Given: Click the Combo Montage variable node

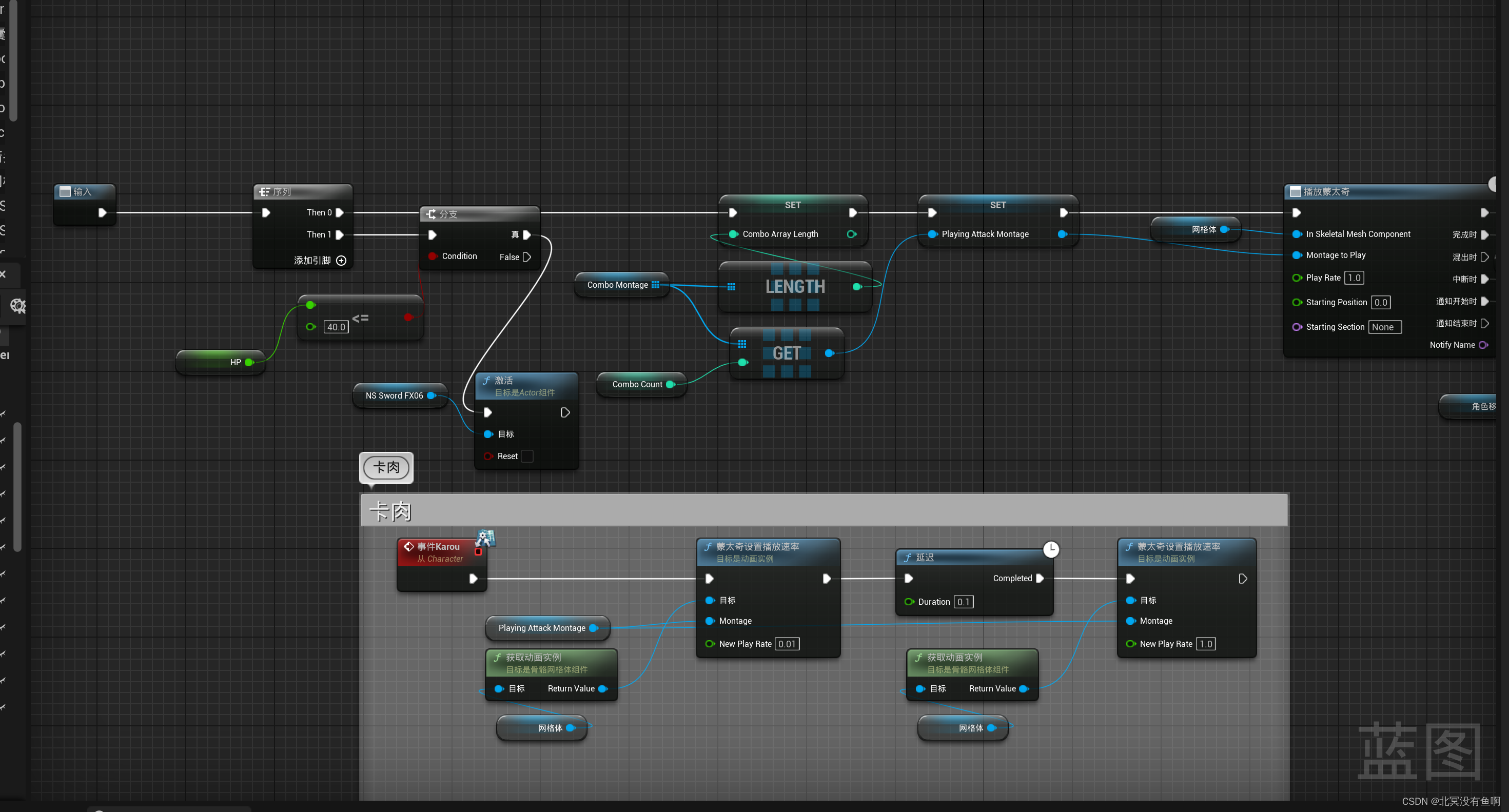Looking at the screenshot, I should [617, 285].
